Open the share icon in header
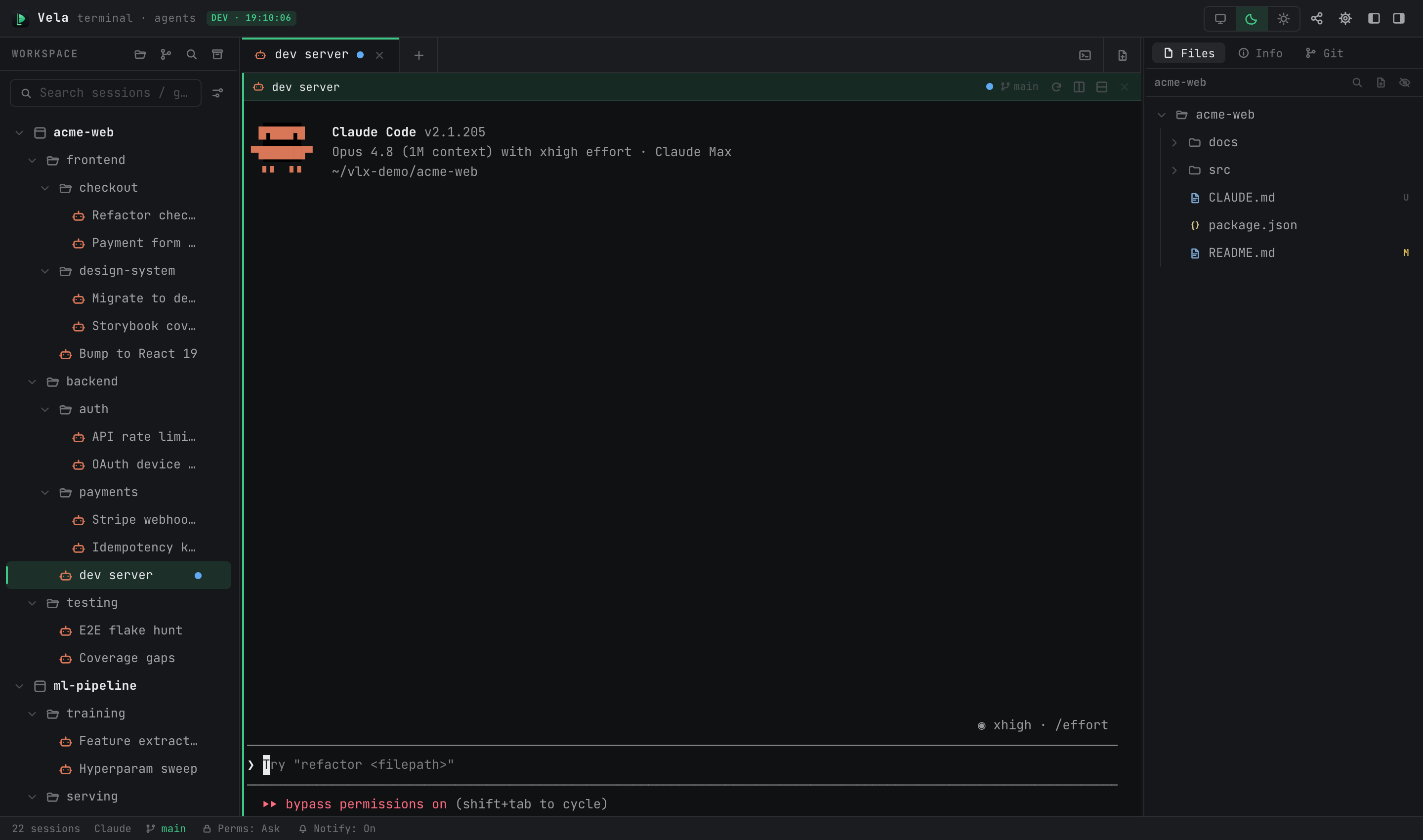Viewport: 1423px width, 840px height. pyautogui.click(x=1317, y=19)
